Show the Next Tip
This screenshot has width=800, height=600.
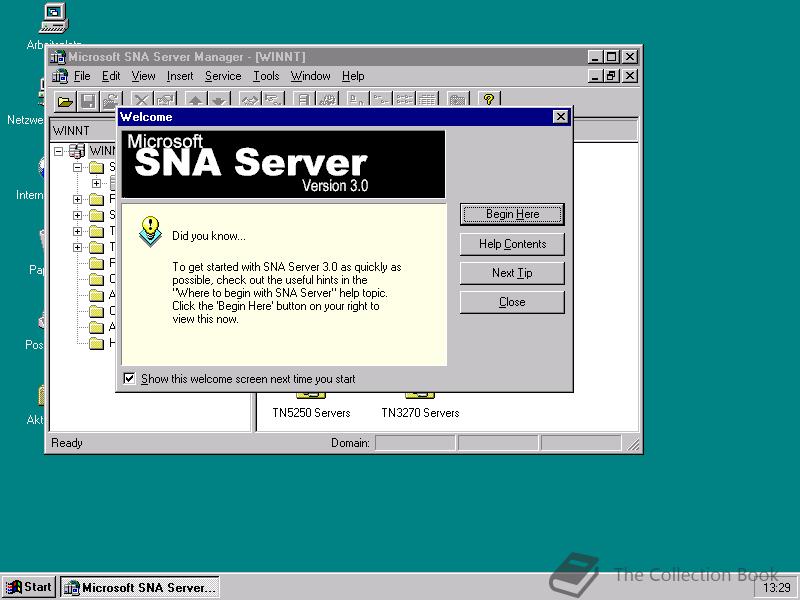click(x=512, y=273)
